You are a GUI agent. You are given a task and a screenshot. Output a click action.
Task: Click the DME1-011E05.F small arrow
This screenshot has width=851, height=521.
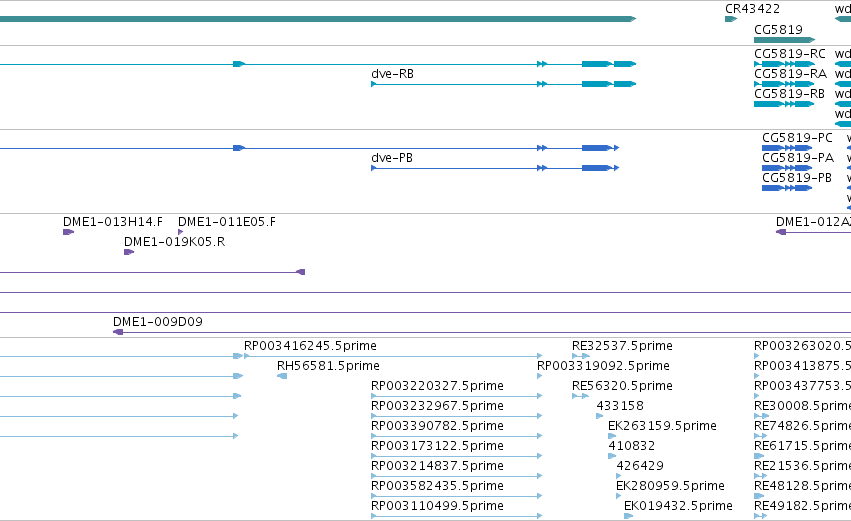180,232
